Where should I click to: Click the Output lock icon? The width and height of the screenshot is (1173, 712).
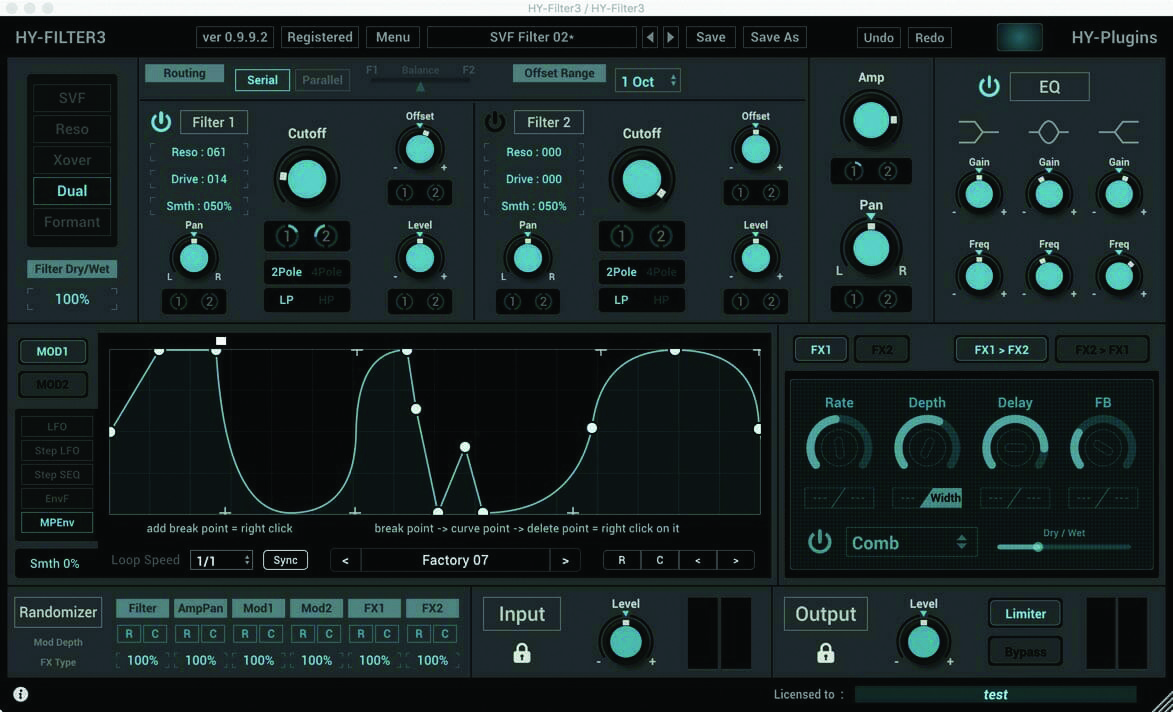(825, 653)
